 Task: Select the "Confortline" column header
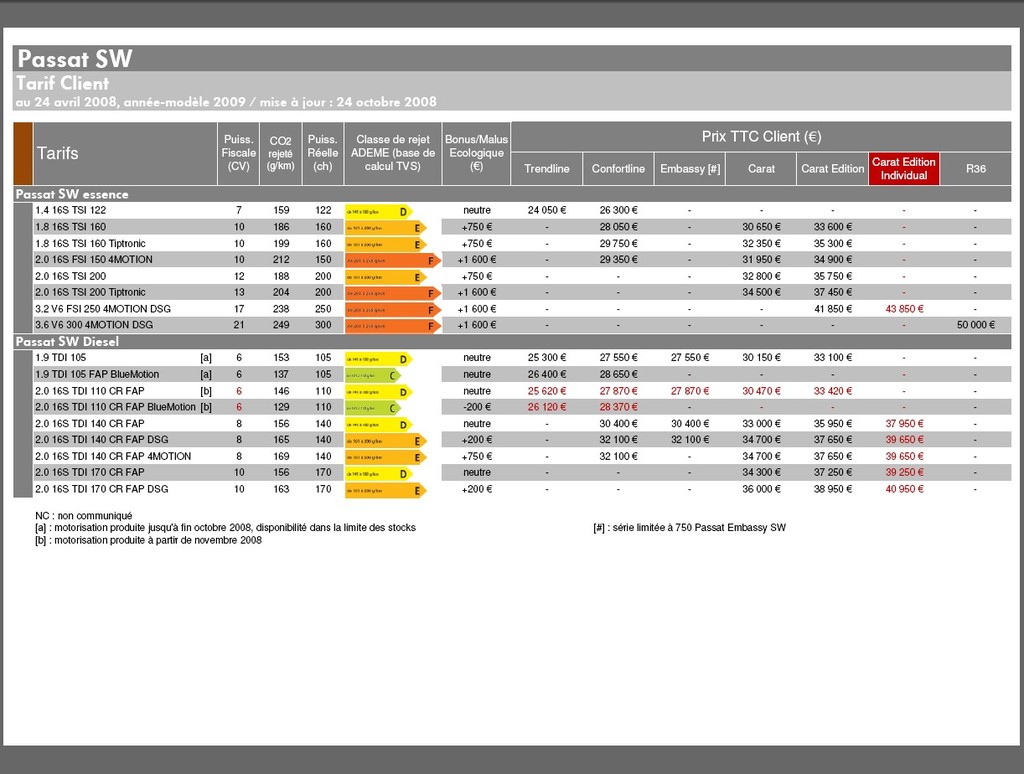(x=618, y=169)
